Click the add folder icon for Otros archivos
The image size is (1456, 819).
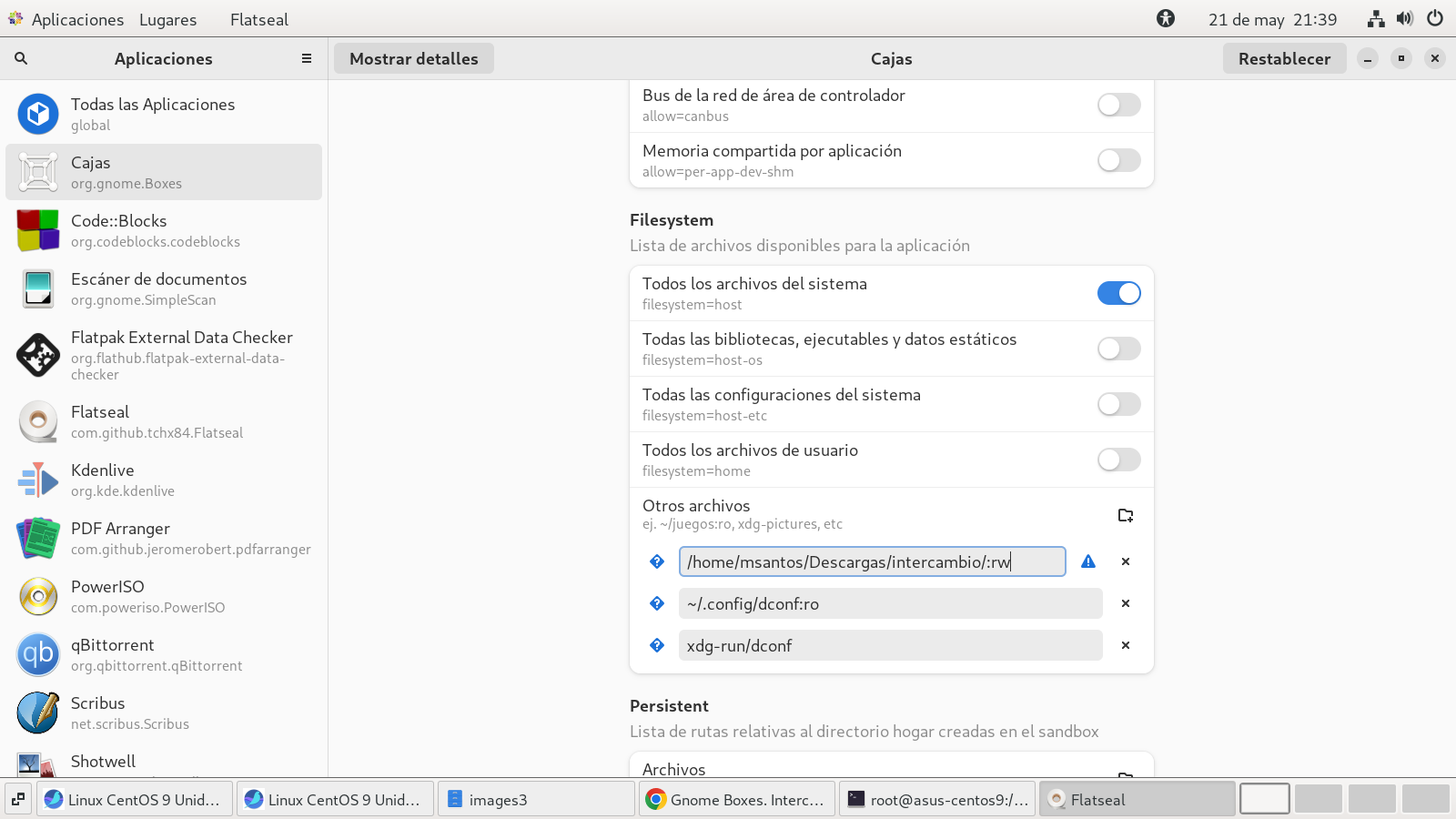point(1126,515)
